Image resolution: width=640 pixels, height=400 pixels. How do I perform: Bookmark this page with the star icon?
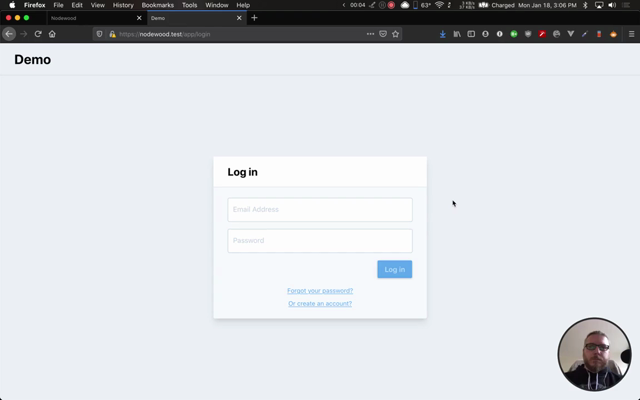pos(396,34)
